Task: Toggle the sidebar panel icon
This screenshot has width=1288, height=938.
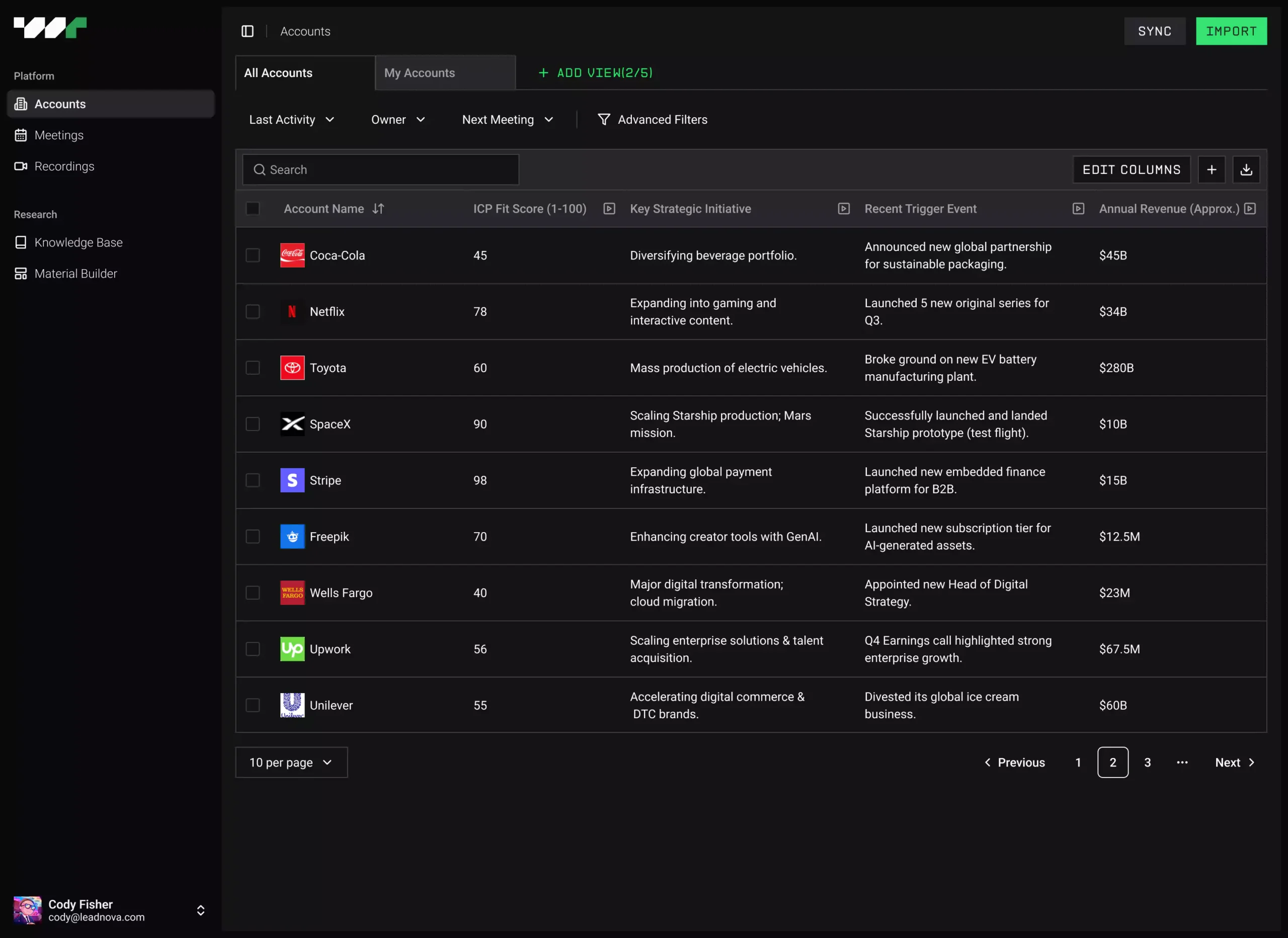Action: click(248, 31)
